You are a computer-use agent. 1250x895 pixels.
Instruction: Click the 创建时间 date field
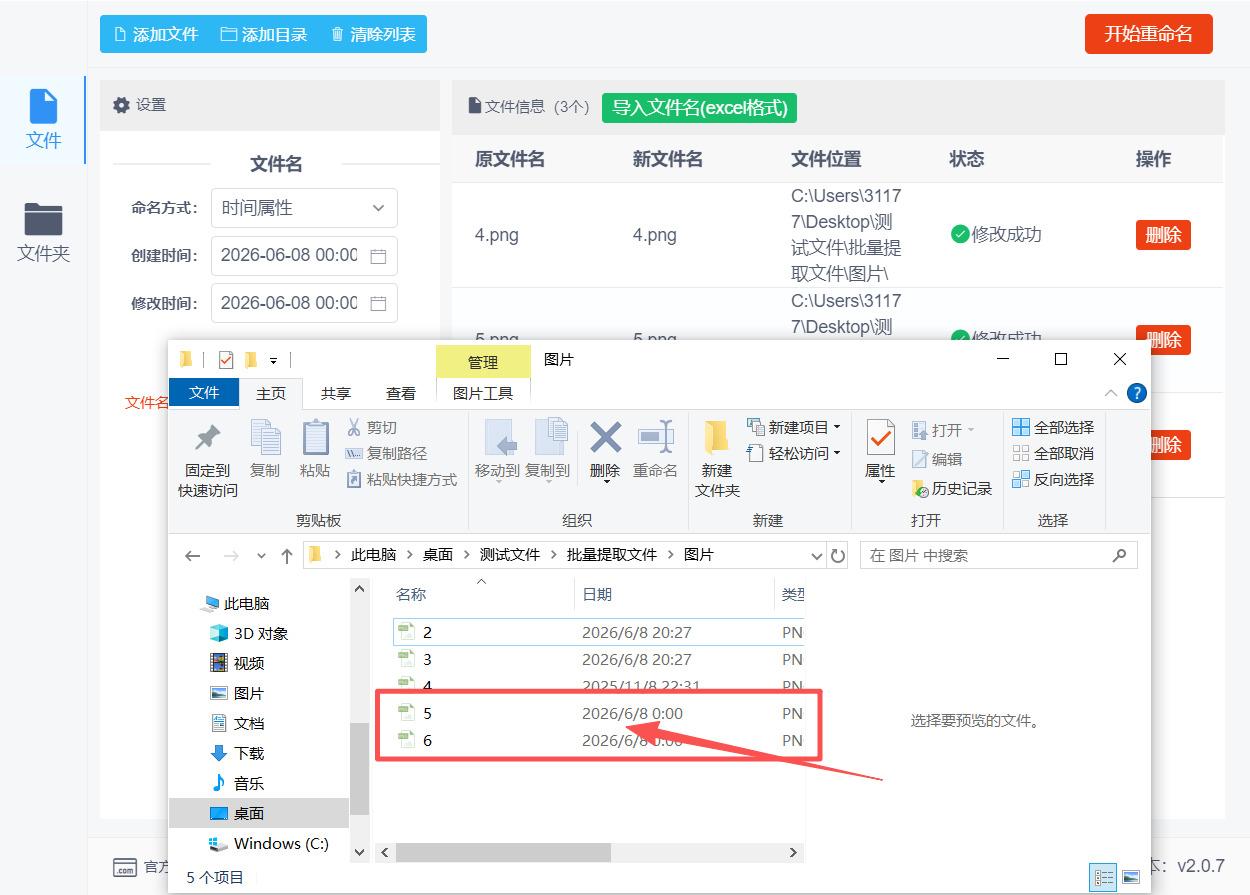point(304,256)
